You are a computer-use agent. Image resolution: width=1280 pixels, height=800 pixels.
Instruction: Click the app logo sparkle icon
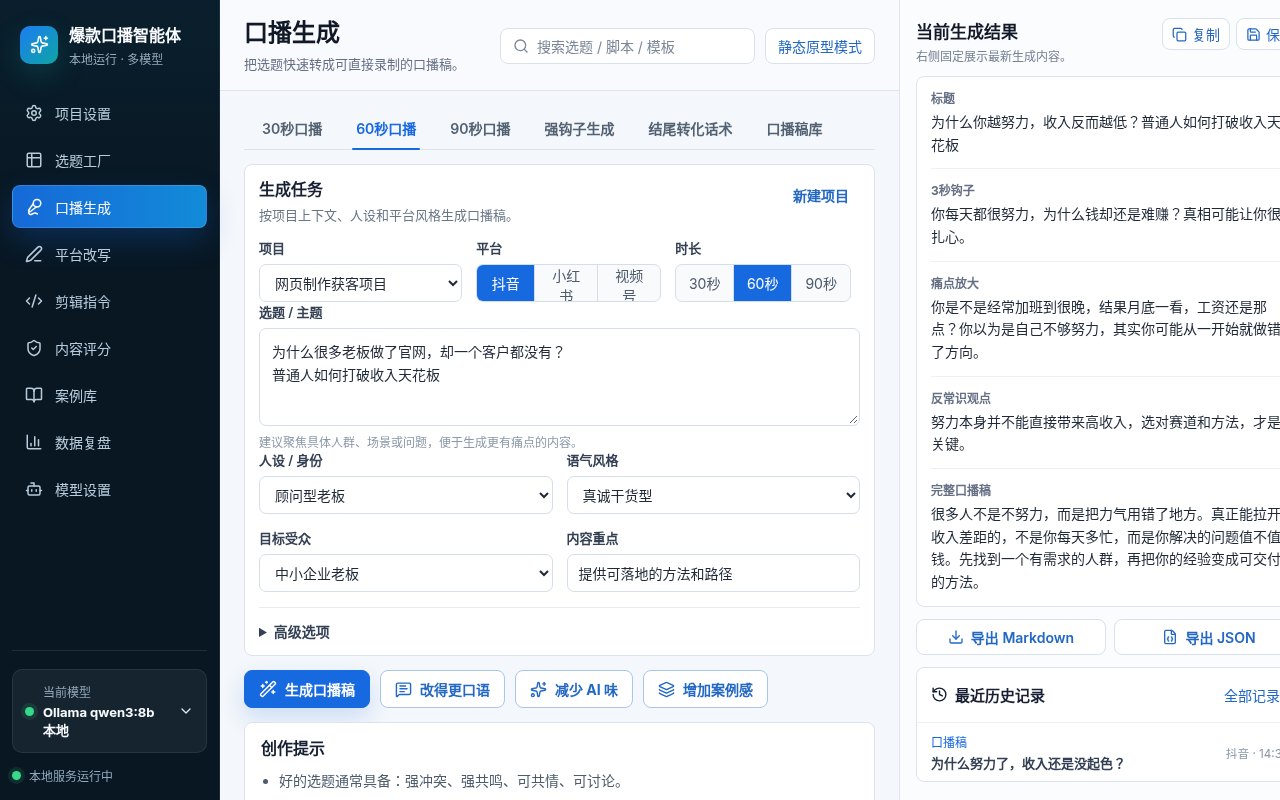pyautogui.click(x=39, y=45)
